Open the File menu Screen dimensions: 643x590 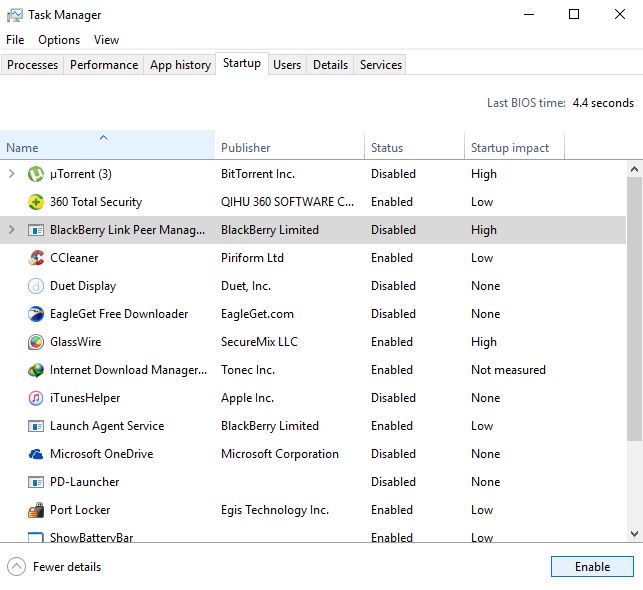[x=15, y=40]
